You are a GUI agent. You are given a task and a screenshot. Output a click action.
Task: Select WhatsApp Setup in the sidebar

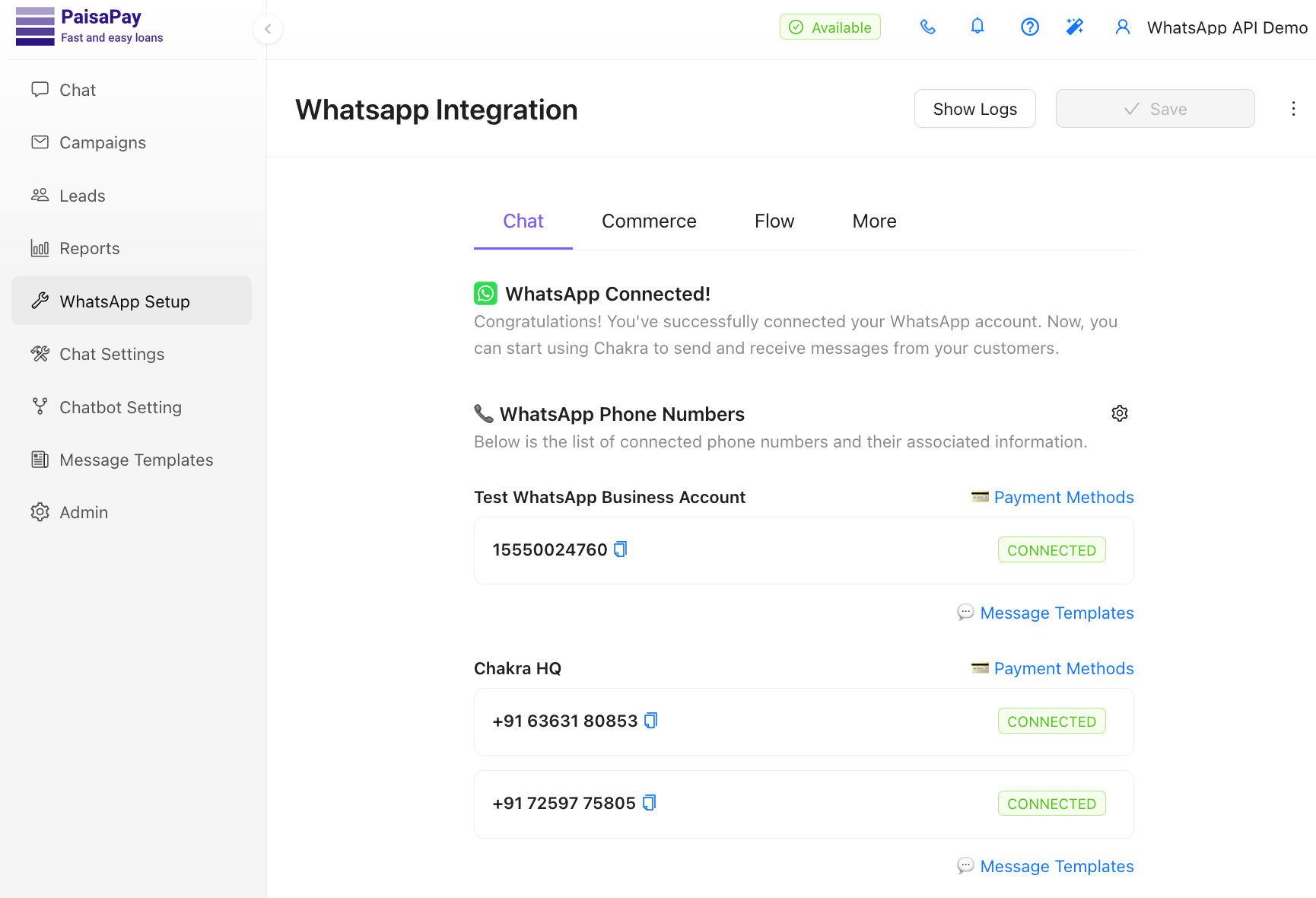(132, 301)
